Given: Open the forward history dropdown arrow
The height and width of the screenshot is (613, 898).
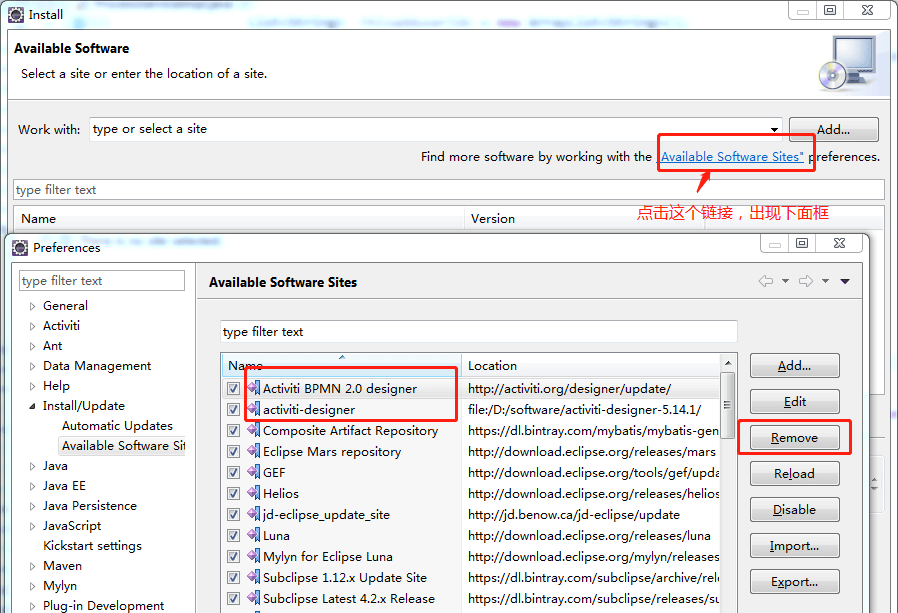Looking at the screenshot, I should coord(825,281).
